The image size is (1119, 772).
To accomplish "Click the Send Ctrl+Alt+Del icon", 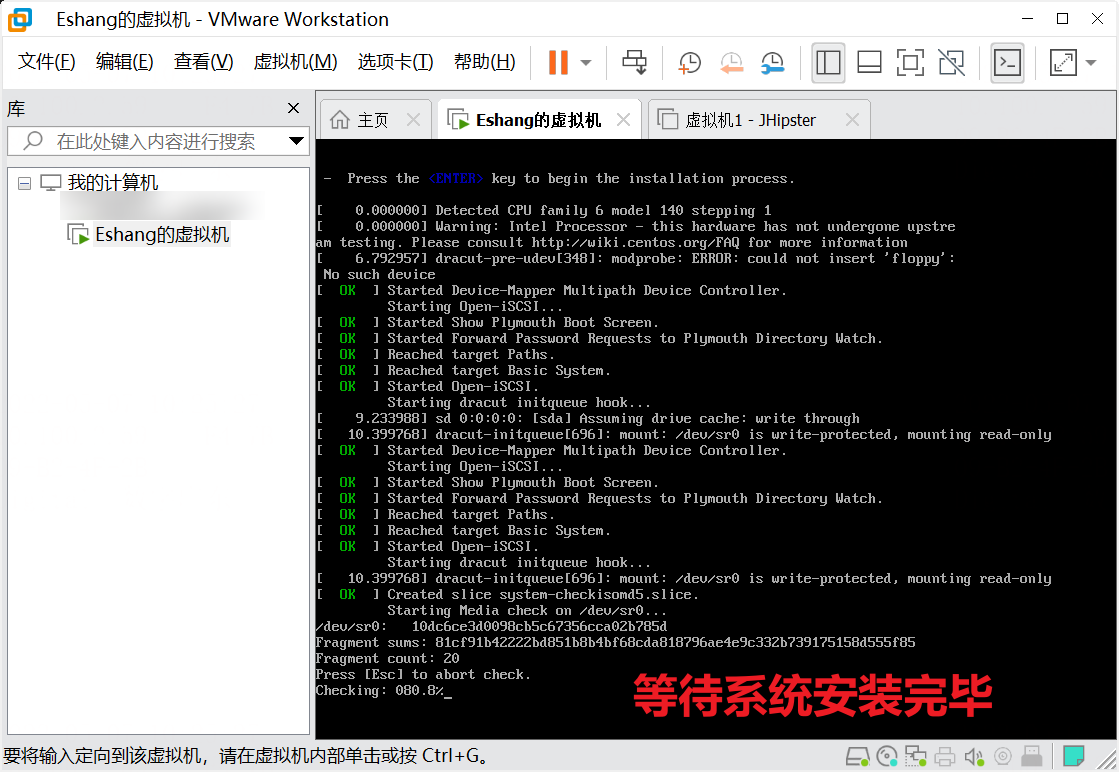I will tap(634, 63).
